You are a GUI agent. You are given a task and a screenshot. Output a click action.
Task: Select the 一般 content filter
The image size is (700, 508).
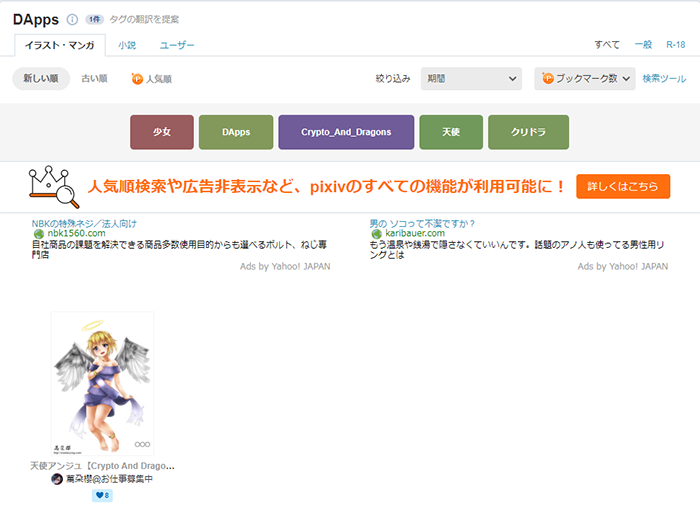pos(643,45)
